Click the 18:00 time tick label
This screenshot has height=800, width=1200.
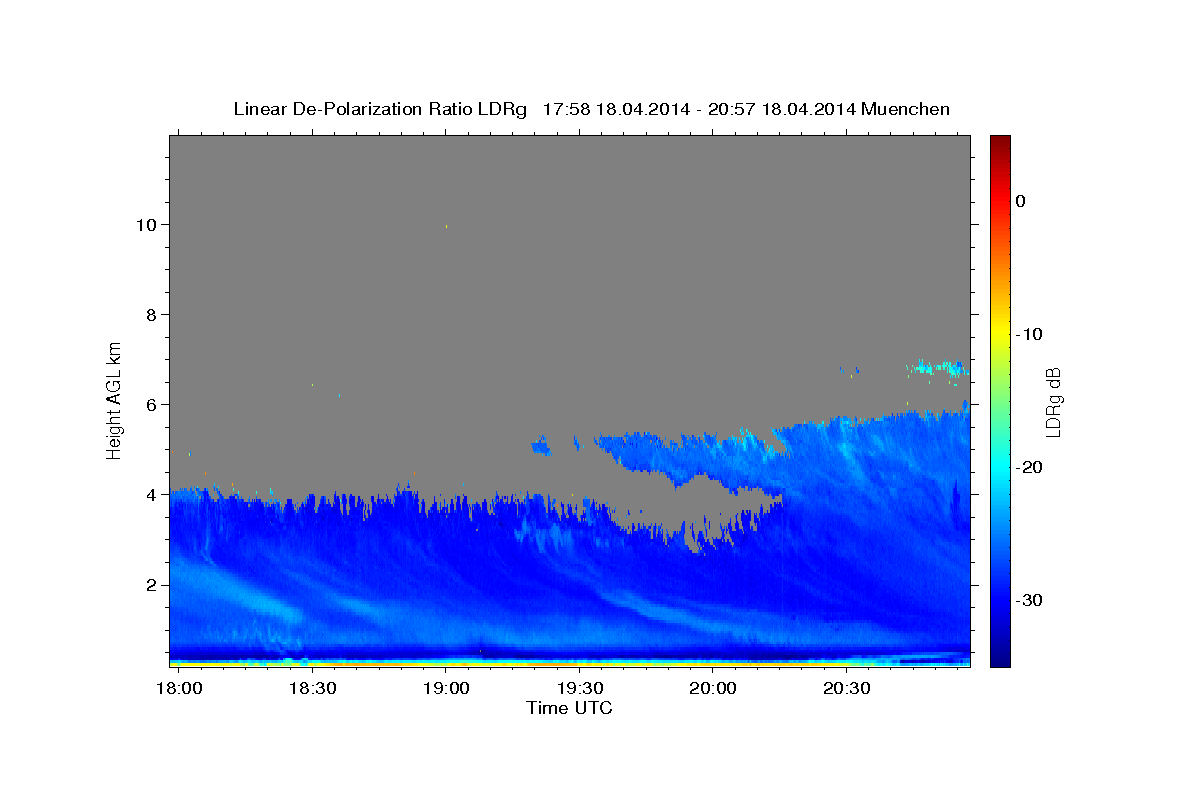[179, 688]
